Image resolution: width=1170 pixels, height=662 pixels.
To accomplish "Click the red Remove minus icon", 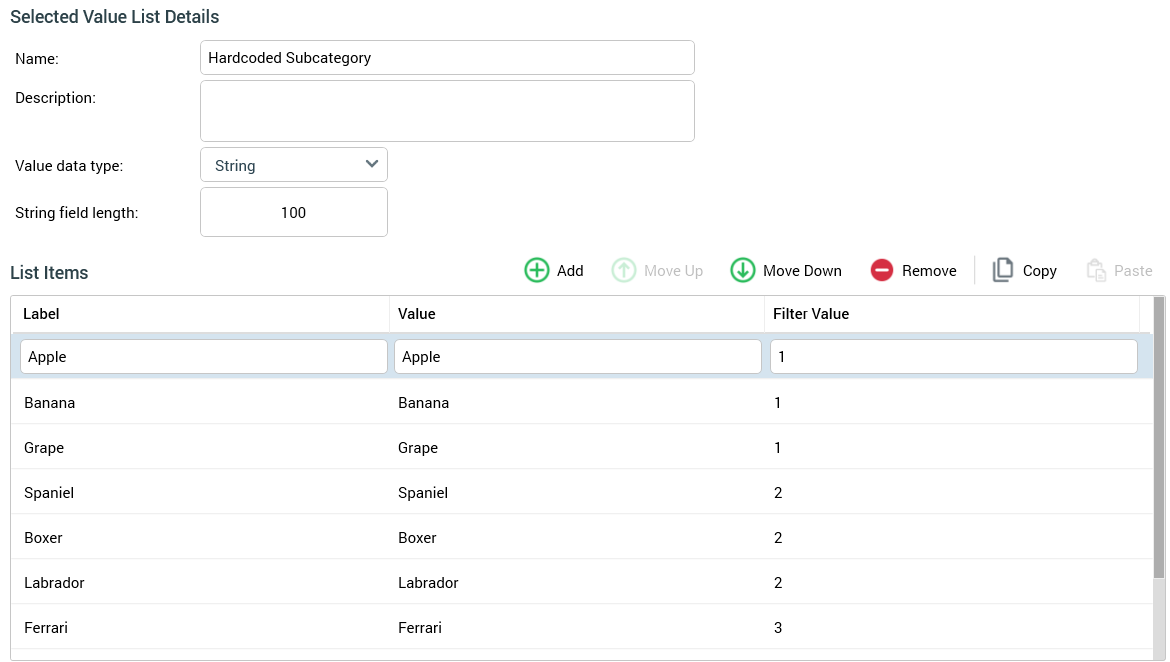I will click(881, 270).
